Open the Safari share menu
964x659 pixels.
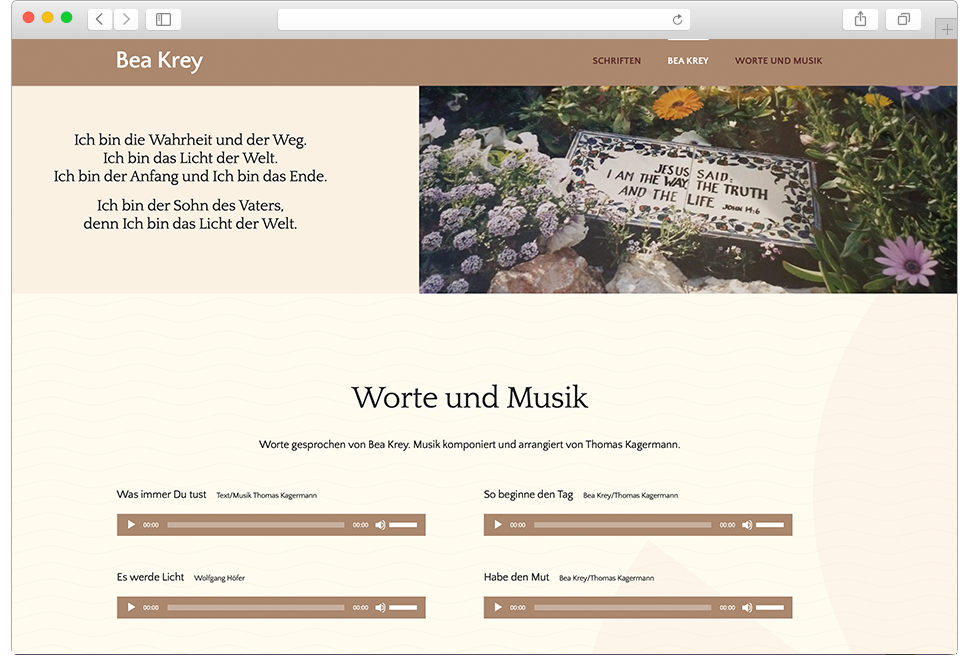coord(860,19)
